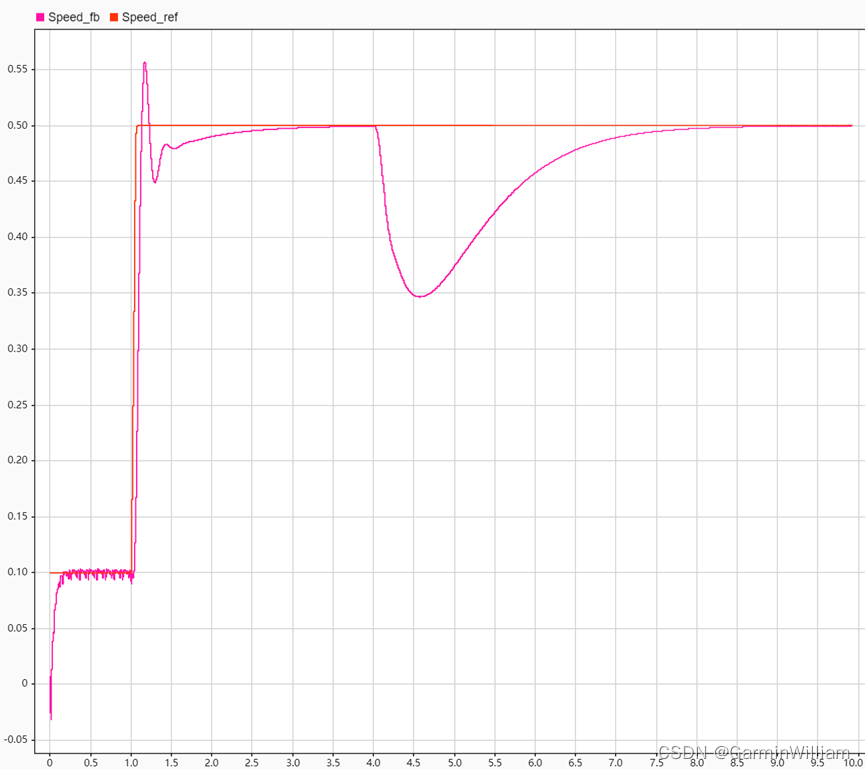The image size is (865, 769).
Task: Click the legend bar above the plot
Action: pyautogui.click(x=400, y=17)
